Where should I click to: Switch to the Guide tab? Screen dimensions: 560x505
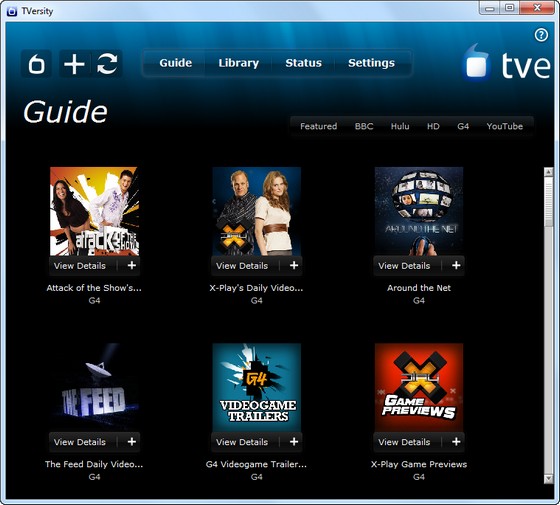click(176, 63)
